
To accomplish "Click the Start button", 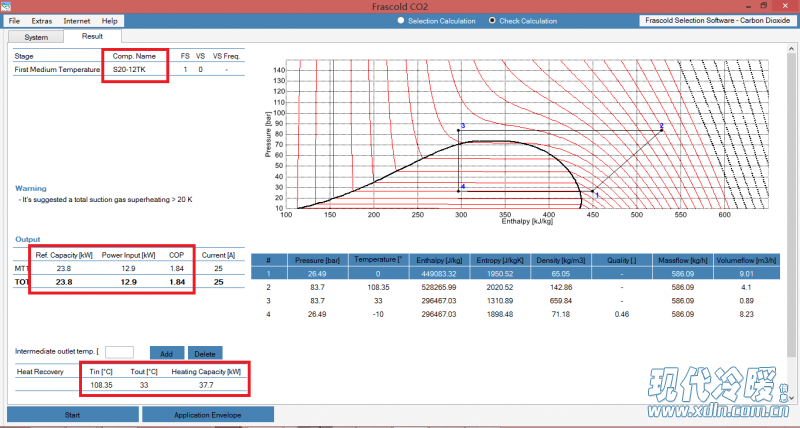I will click(x=72, y=415).
